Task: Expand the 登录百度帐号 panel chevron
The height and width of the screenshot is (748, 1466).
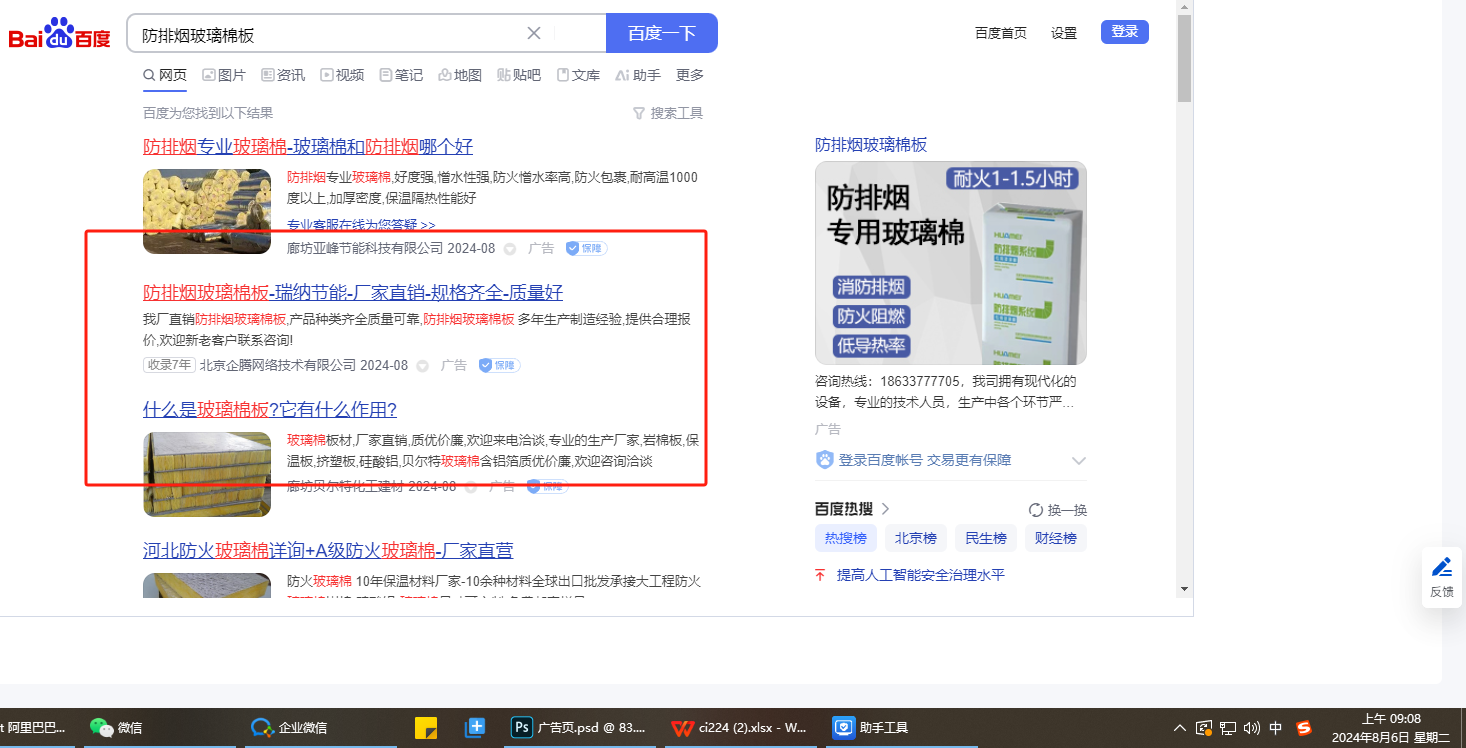Action: coord(1078,461)
